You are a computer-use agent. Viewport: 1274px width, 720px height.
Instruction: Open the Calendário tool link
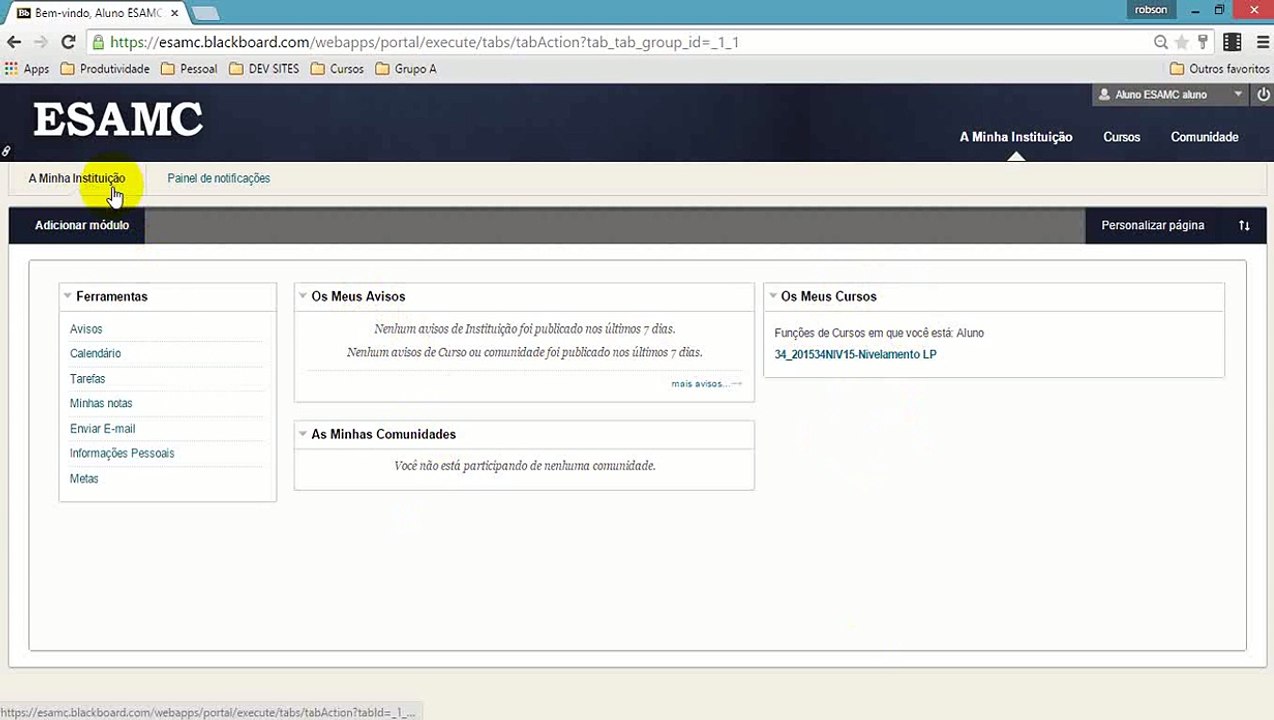click(x=95, y=353)
